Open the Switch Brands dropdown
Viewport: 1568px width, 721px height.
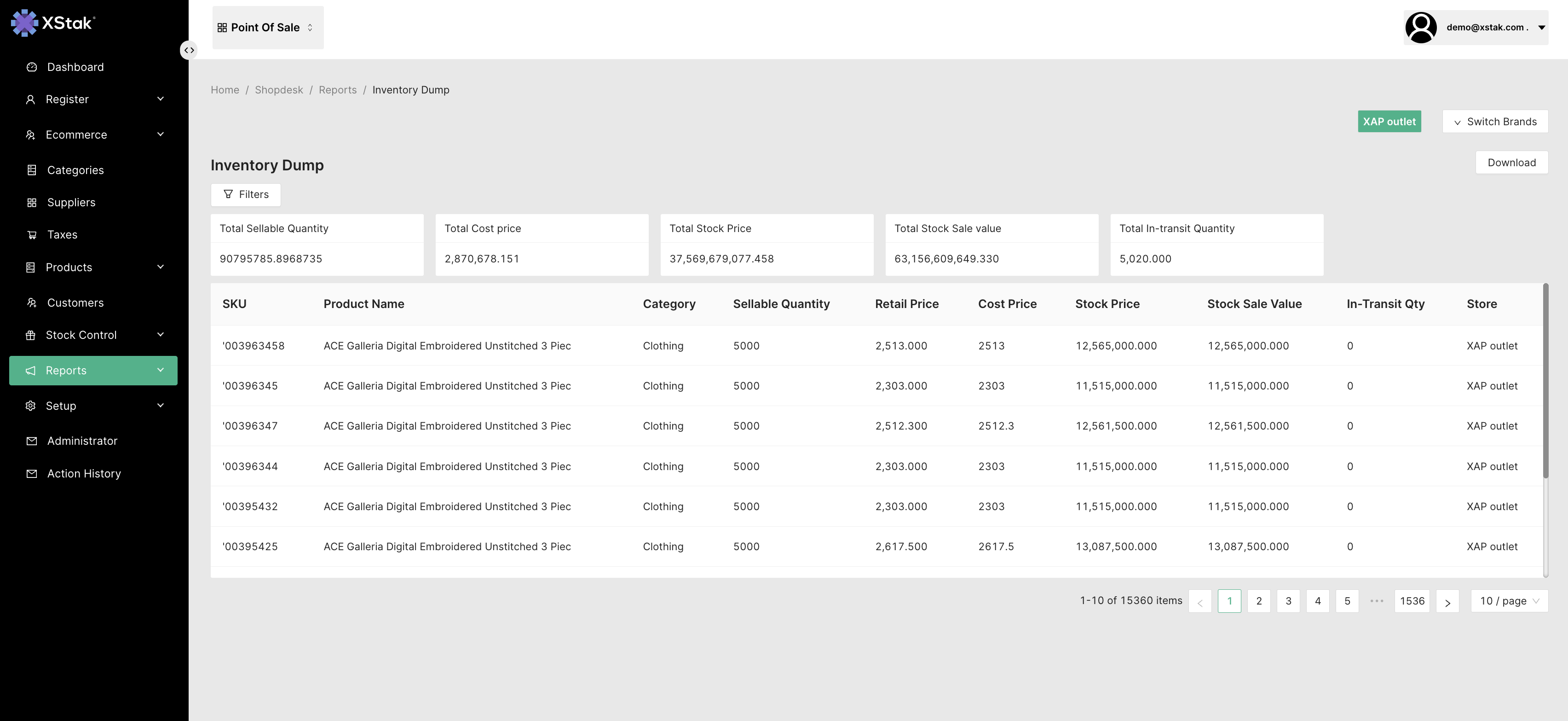pyautogui.click(x=1495, y=122)
